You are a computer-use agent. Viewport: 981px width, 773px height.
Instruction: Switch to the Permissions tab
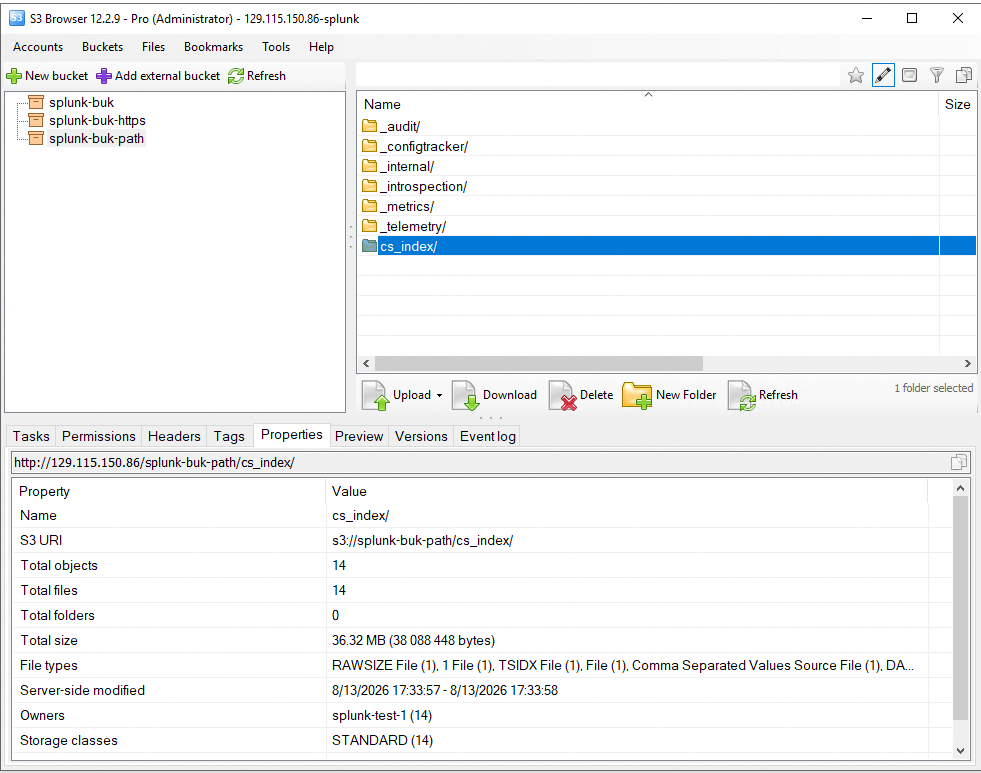tap(98, 436)
